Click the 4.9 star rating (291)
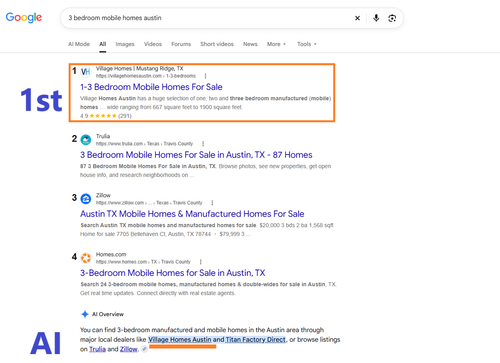This screenshot has width=500, height=363. tap(106, 116)
